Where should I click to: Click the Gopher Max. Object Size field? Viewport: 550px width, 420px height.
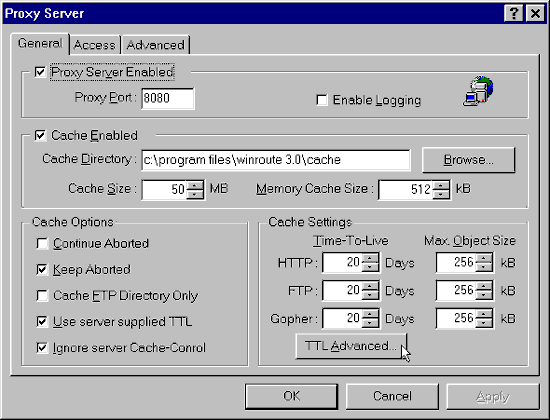coord(456,319)
